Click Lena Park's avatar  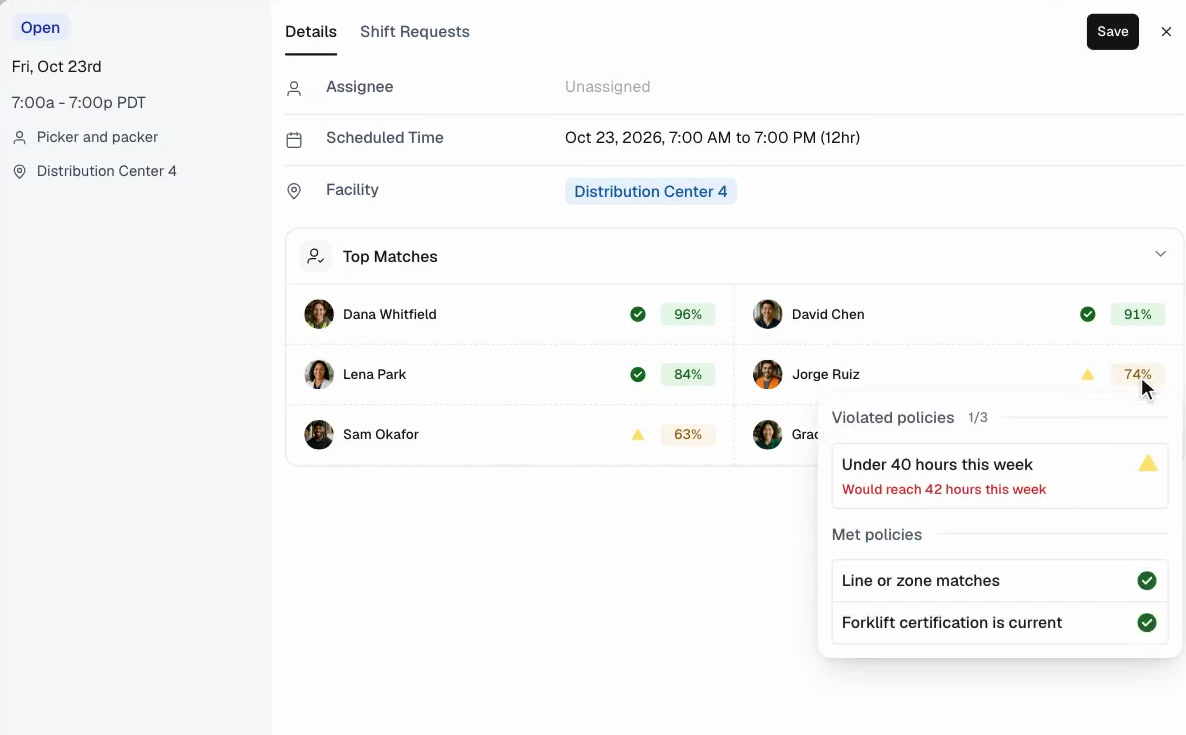319,374
